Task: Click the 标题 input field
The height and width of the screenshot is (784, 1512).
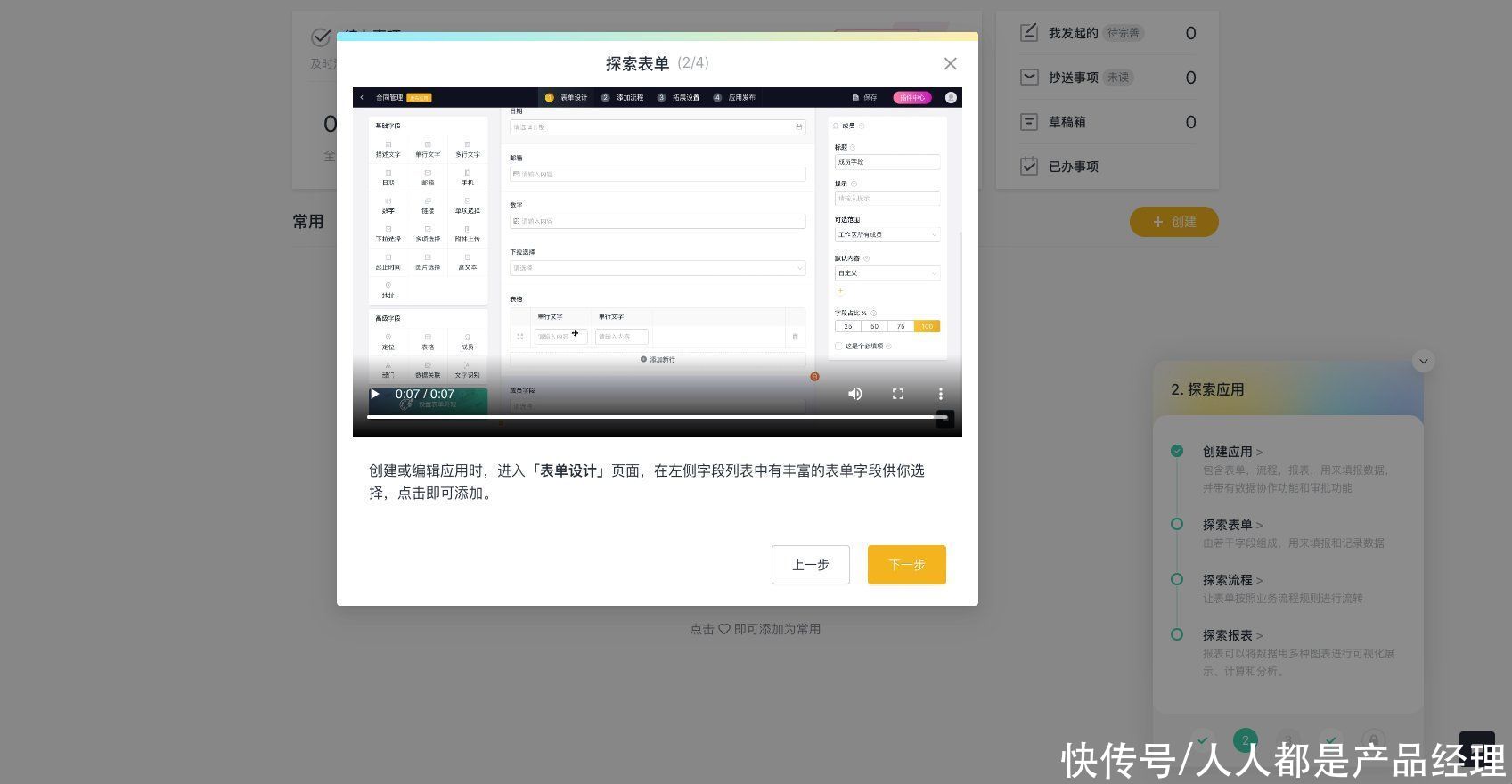Action: pos(887,162)
